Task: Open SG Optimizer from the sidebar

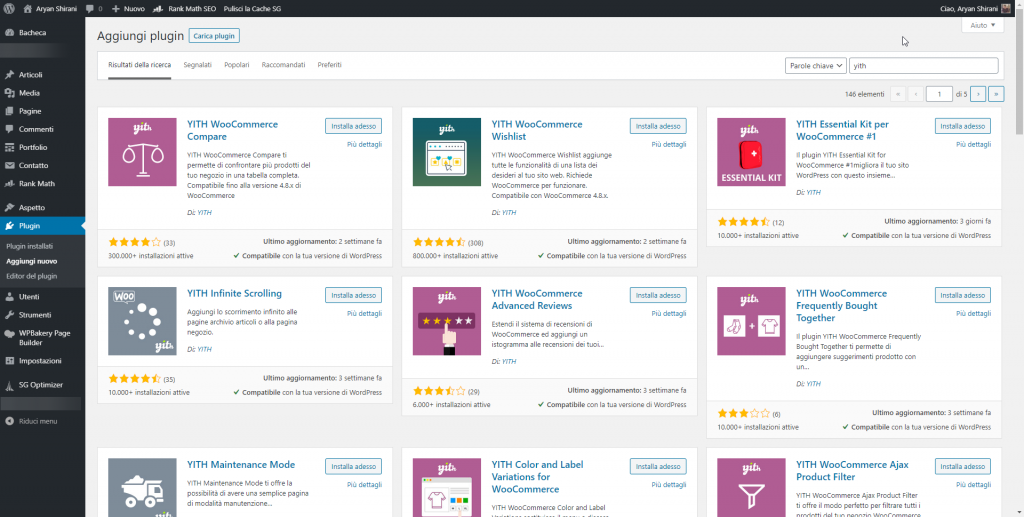Action: click(40, 385)
